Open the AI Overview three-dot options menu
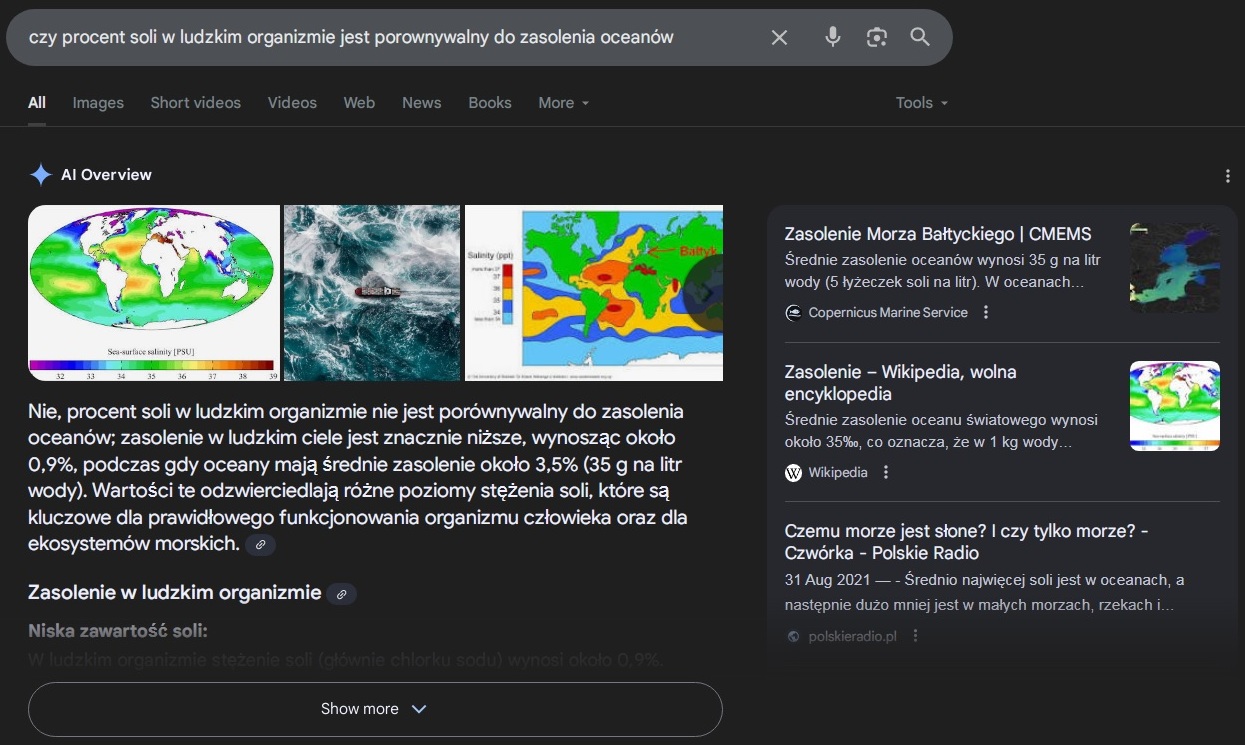The width and height of the screenshot is (1245, 745). click(1228, 174)
